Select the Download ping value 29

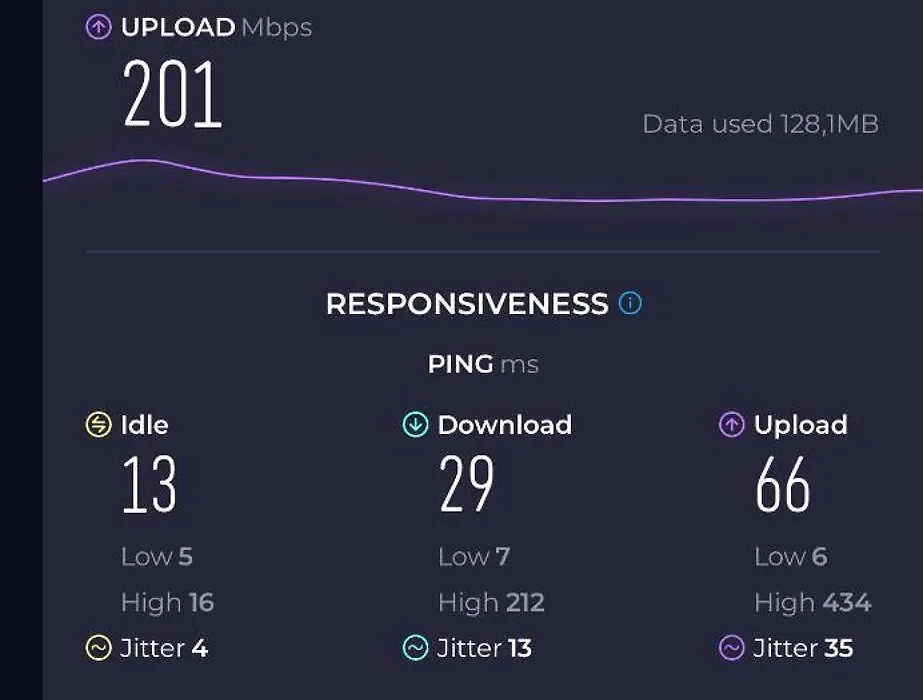tap(466, 484)
